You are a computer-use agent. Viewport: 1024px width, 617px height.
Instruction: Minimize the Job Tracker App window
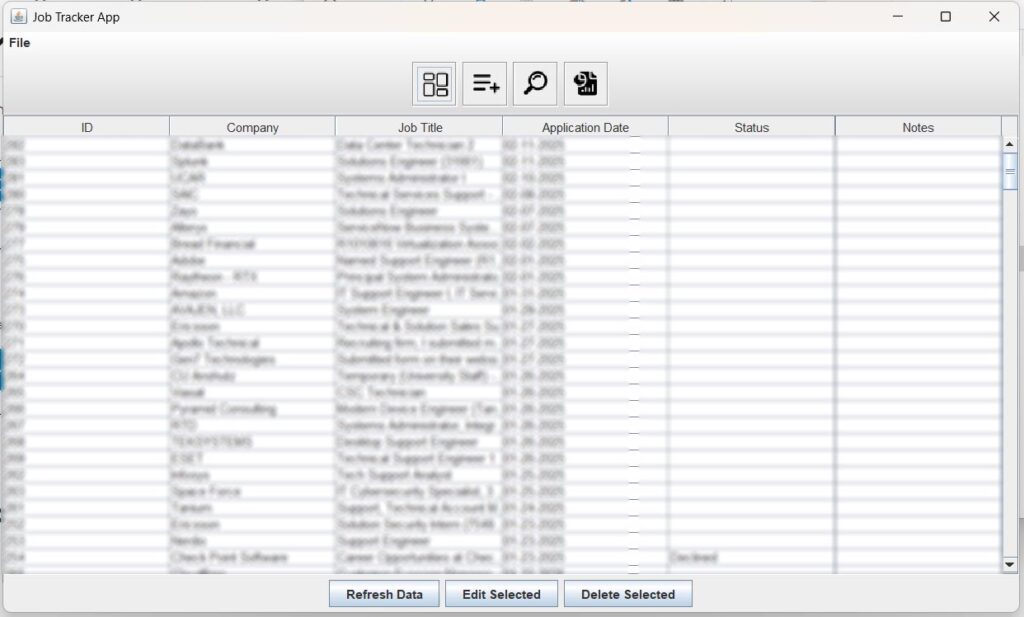click(898, 17)
